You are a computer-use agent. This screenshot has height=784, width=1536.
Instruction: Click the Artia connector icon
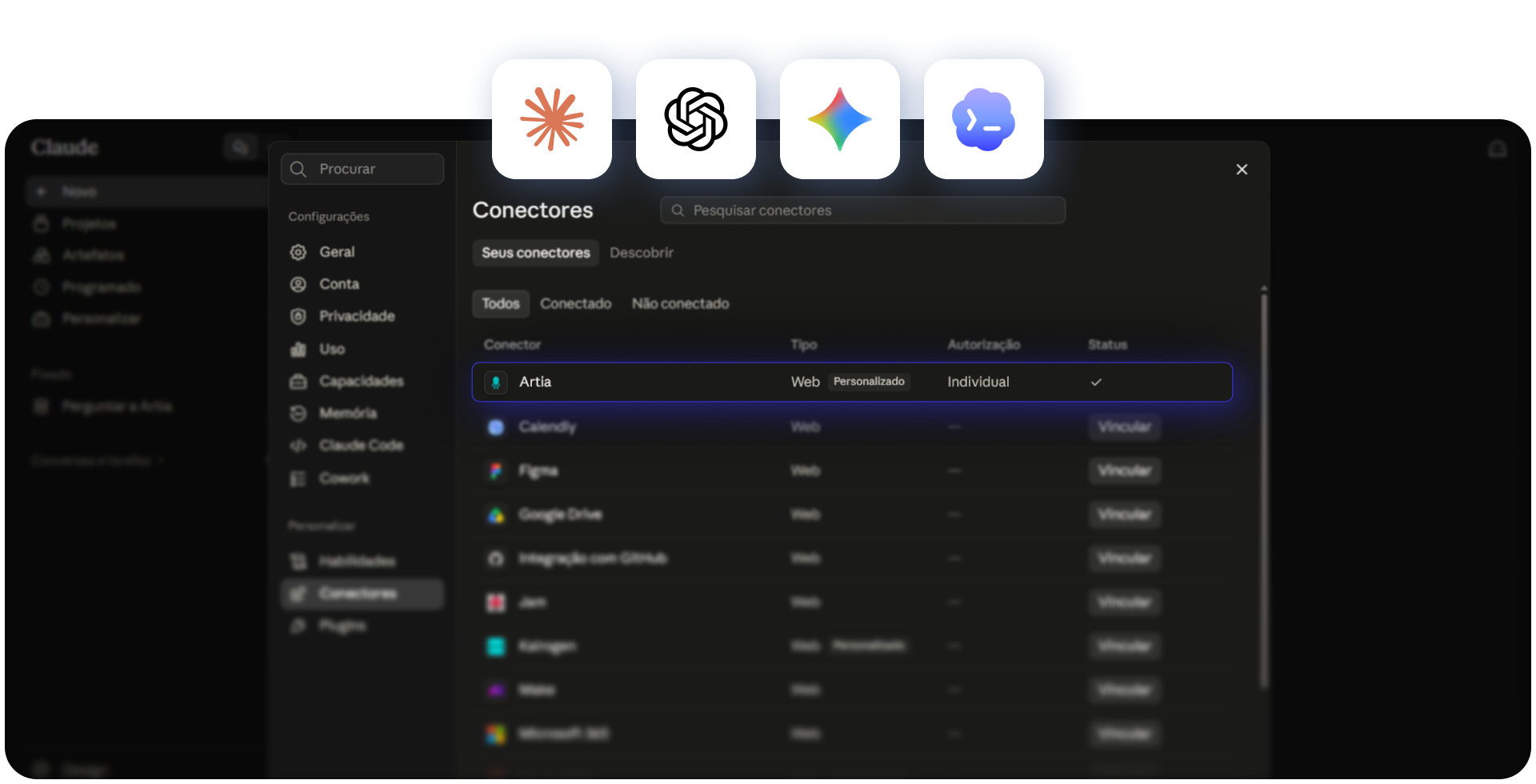click(x=496, y=382)
